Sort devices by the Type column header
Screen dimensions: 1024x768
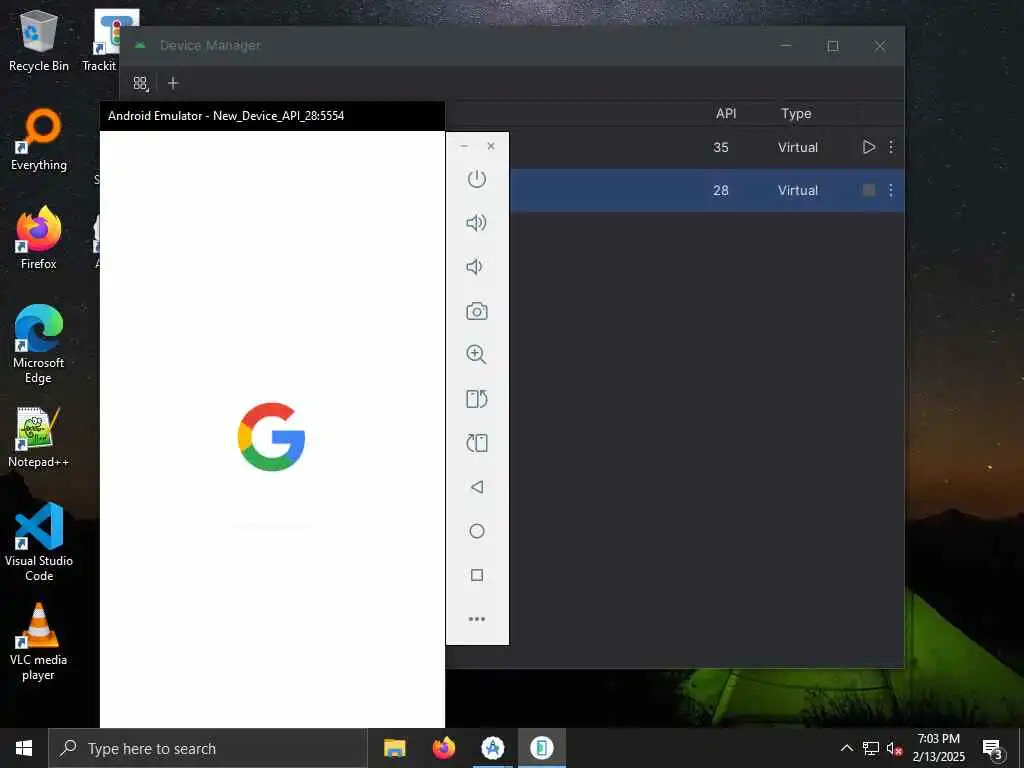796,114
